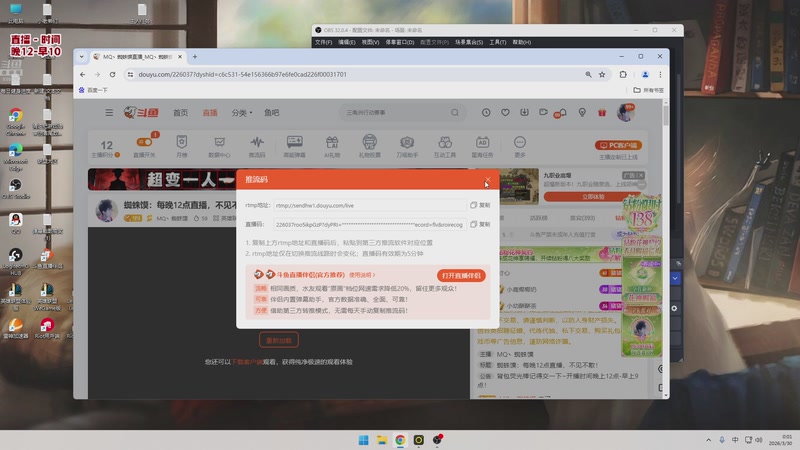Click the 重新加载 button in the player
Image resolution: width=800 pixels, height=450 pixels.
coord(279,340)
